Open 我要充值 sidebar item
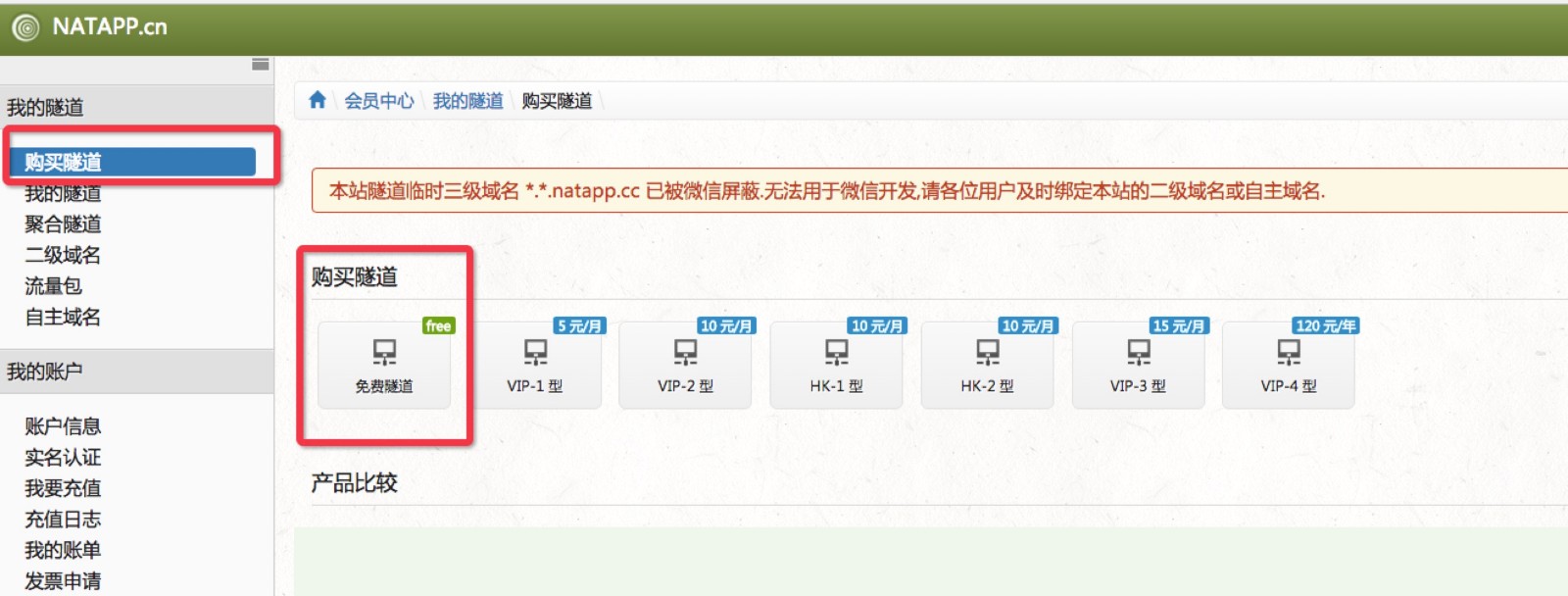The image size is (1568, 596). (63, 488)
